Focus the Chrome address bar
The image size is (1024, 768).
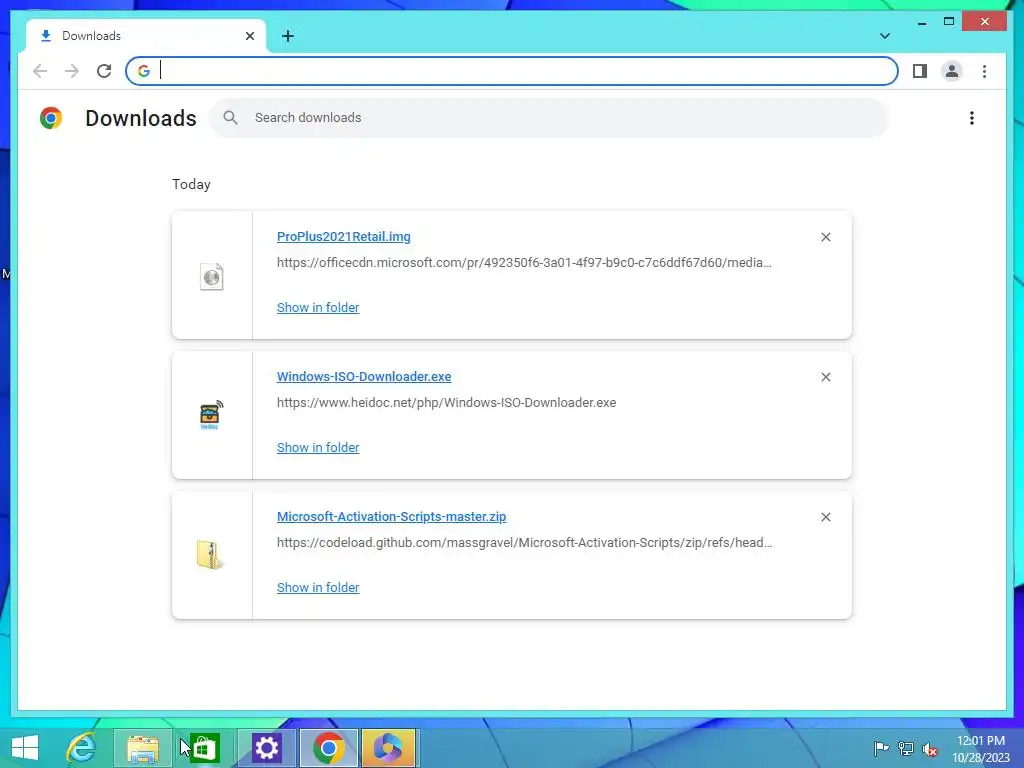coord(511,71)
